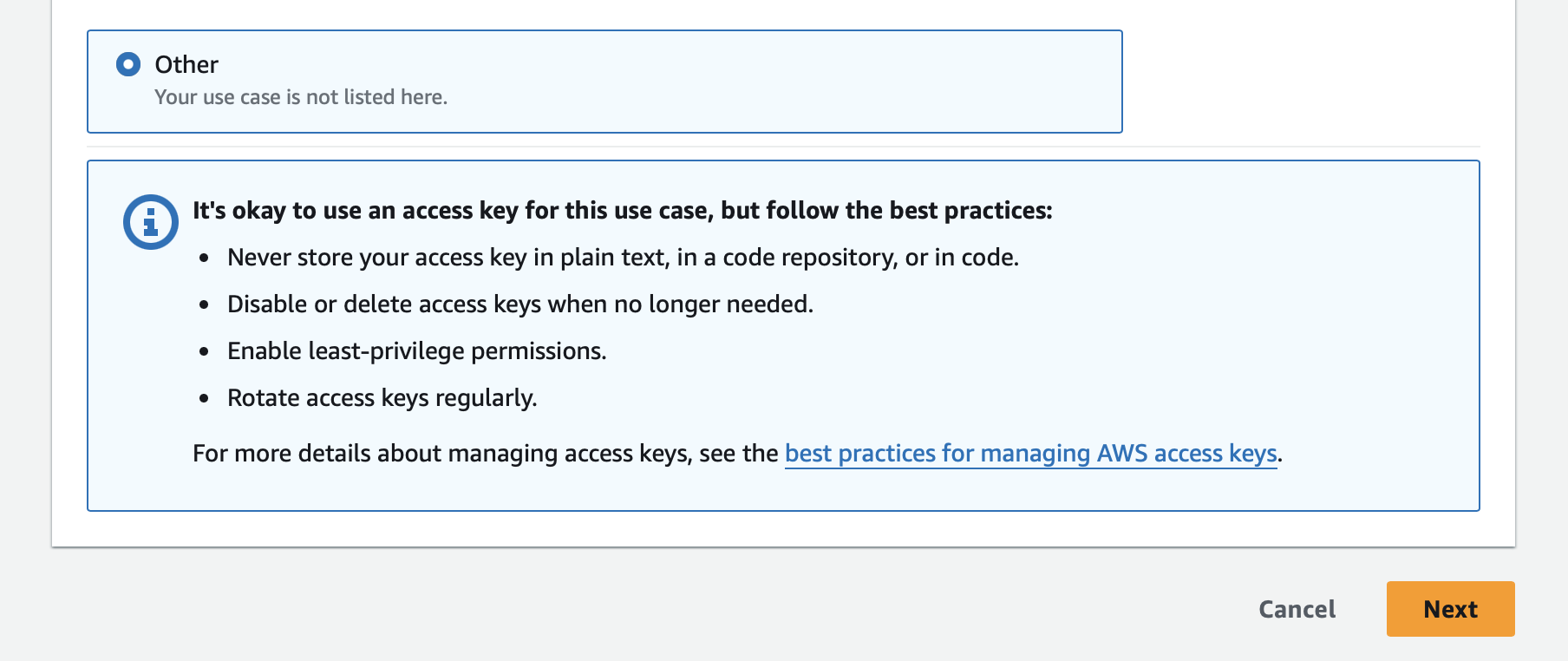Click "Never store your access key" bullet text
Screen dimensions: 1568x661
point(623,258)
